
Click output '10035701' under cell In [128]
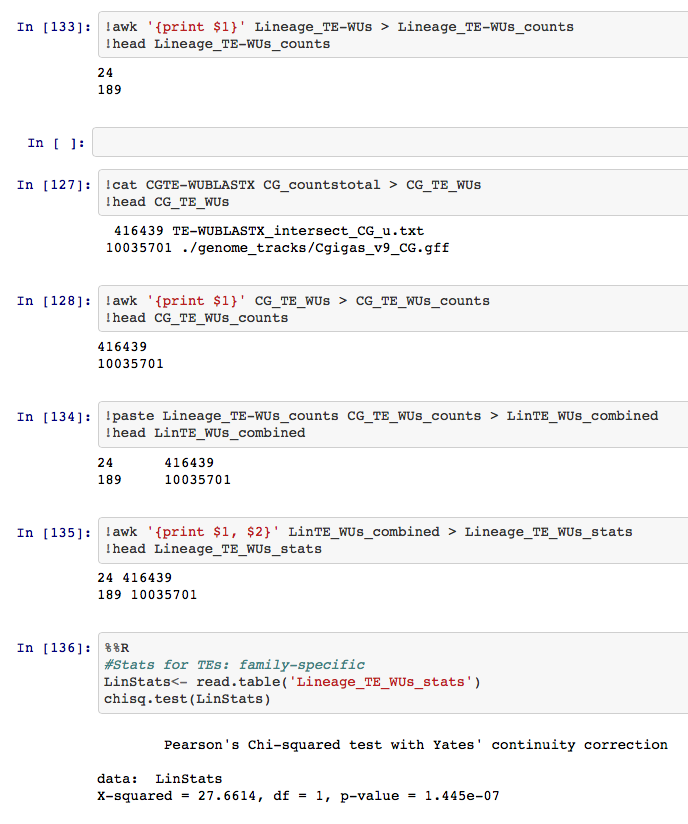(130, 364)
